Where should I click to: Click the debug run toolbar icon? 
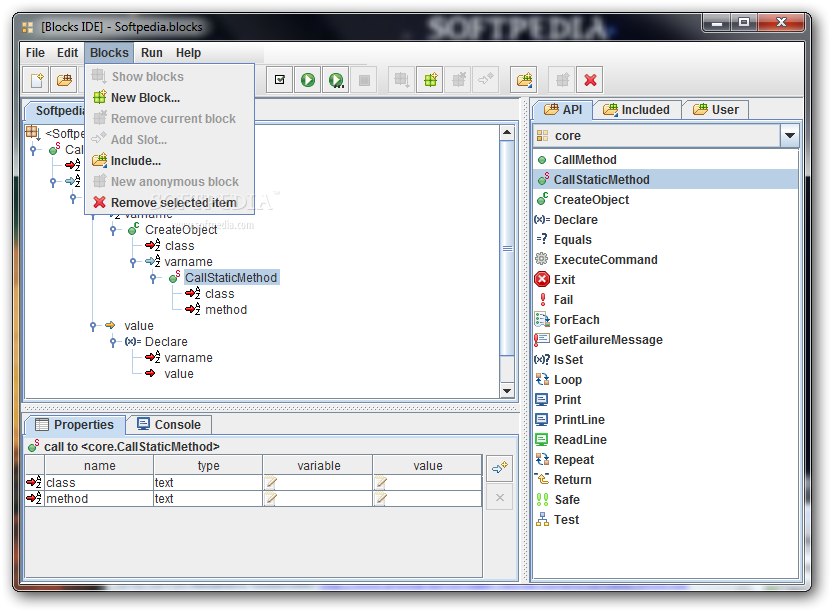pyautogui.click(x=336, y=80)
